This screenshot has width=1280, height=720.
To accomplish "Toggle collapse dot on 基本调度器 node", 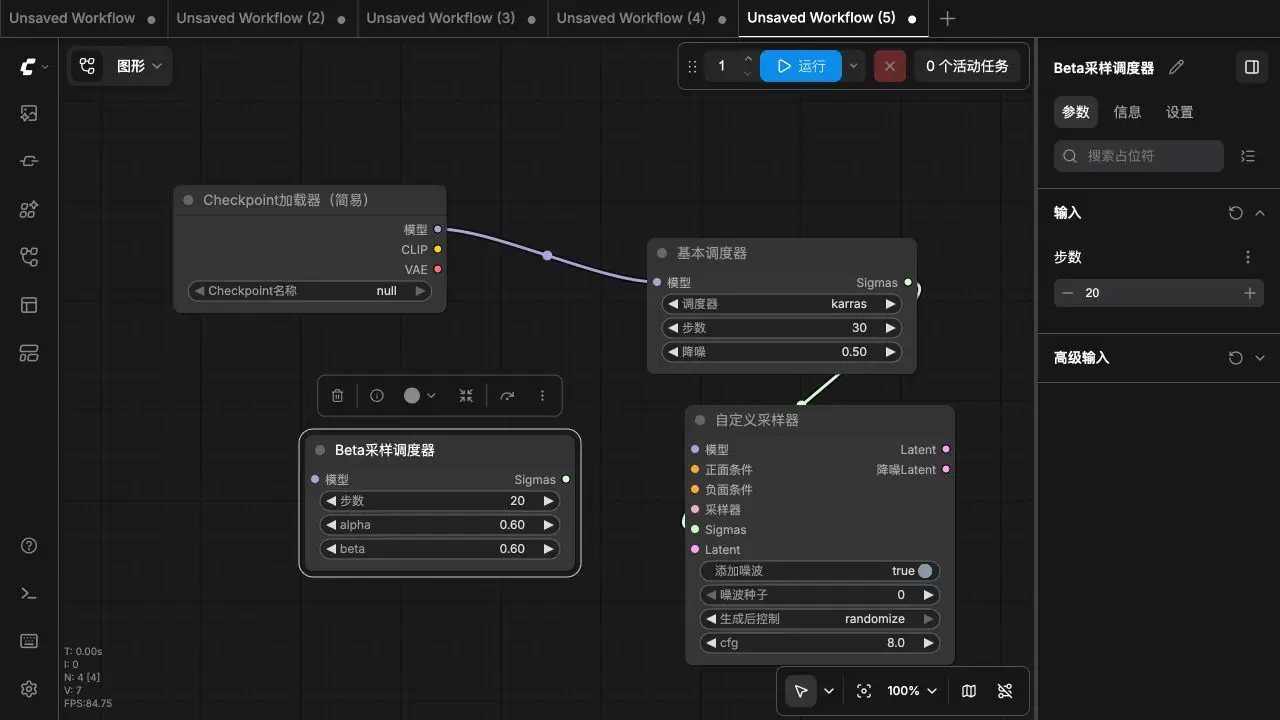I will coord(662,253).
